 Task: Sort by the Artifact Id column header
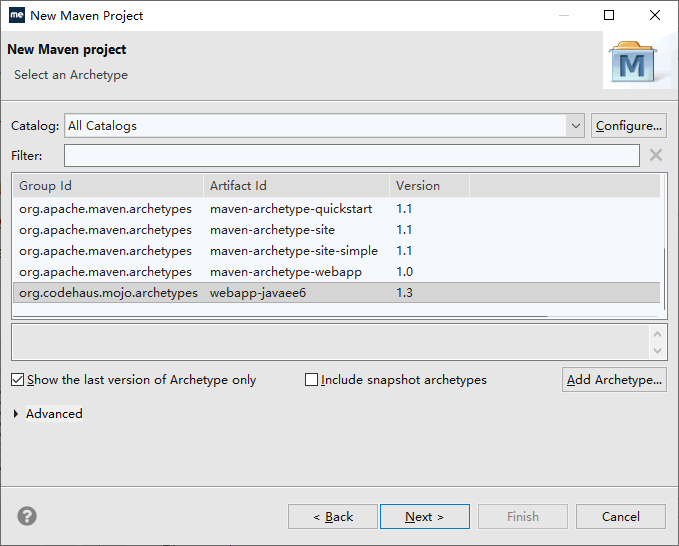tap(297, 186)
